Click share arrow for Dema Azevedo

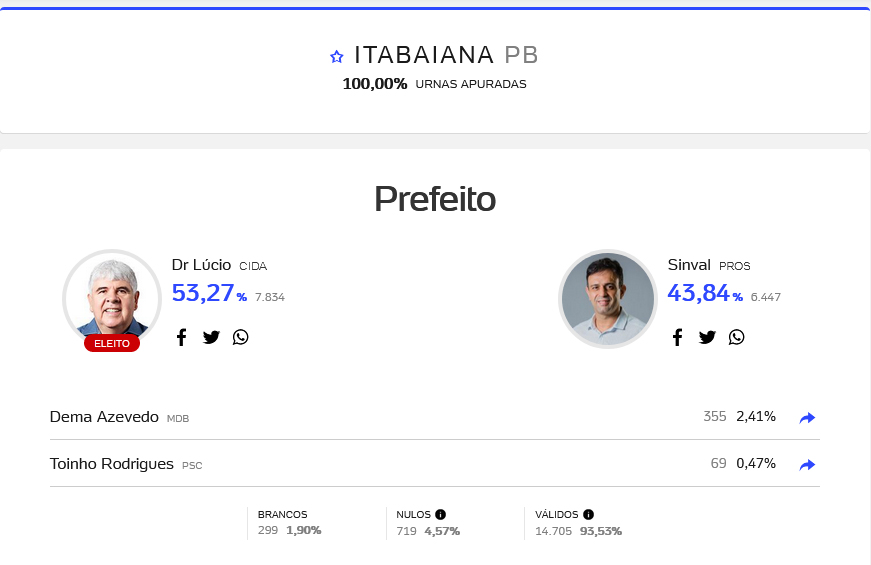click(807, 418)
